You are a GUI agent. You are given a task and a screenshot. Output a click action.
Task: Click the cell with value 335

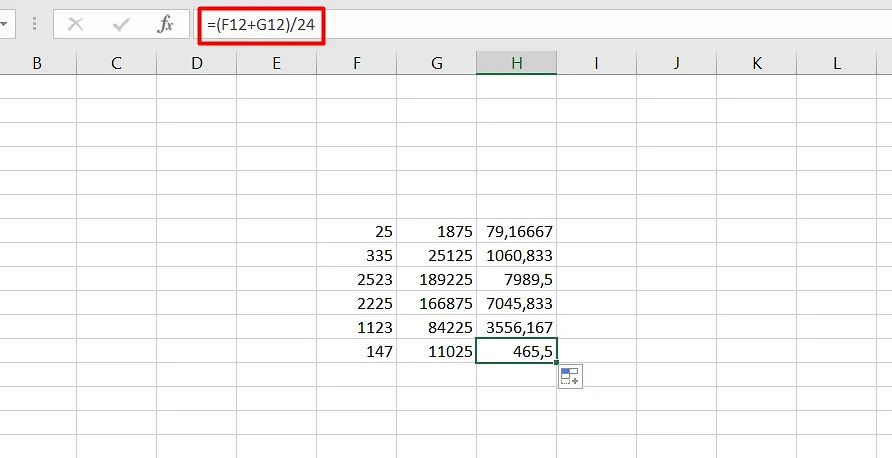coord(357,255)
